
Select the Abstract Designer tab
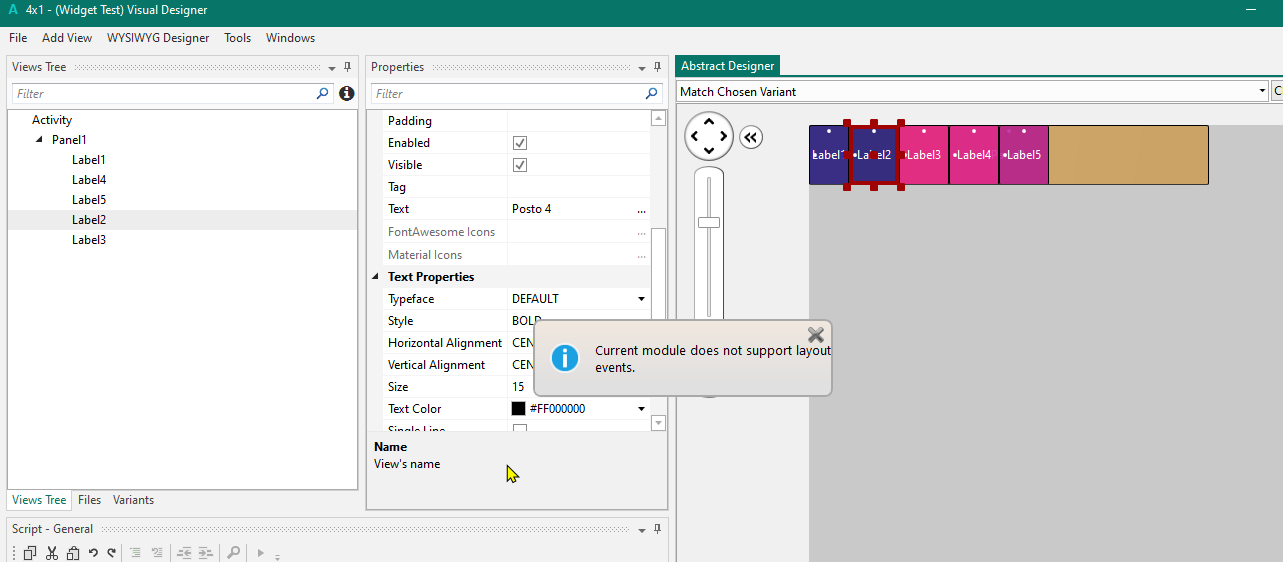727,66
